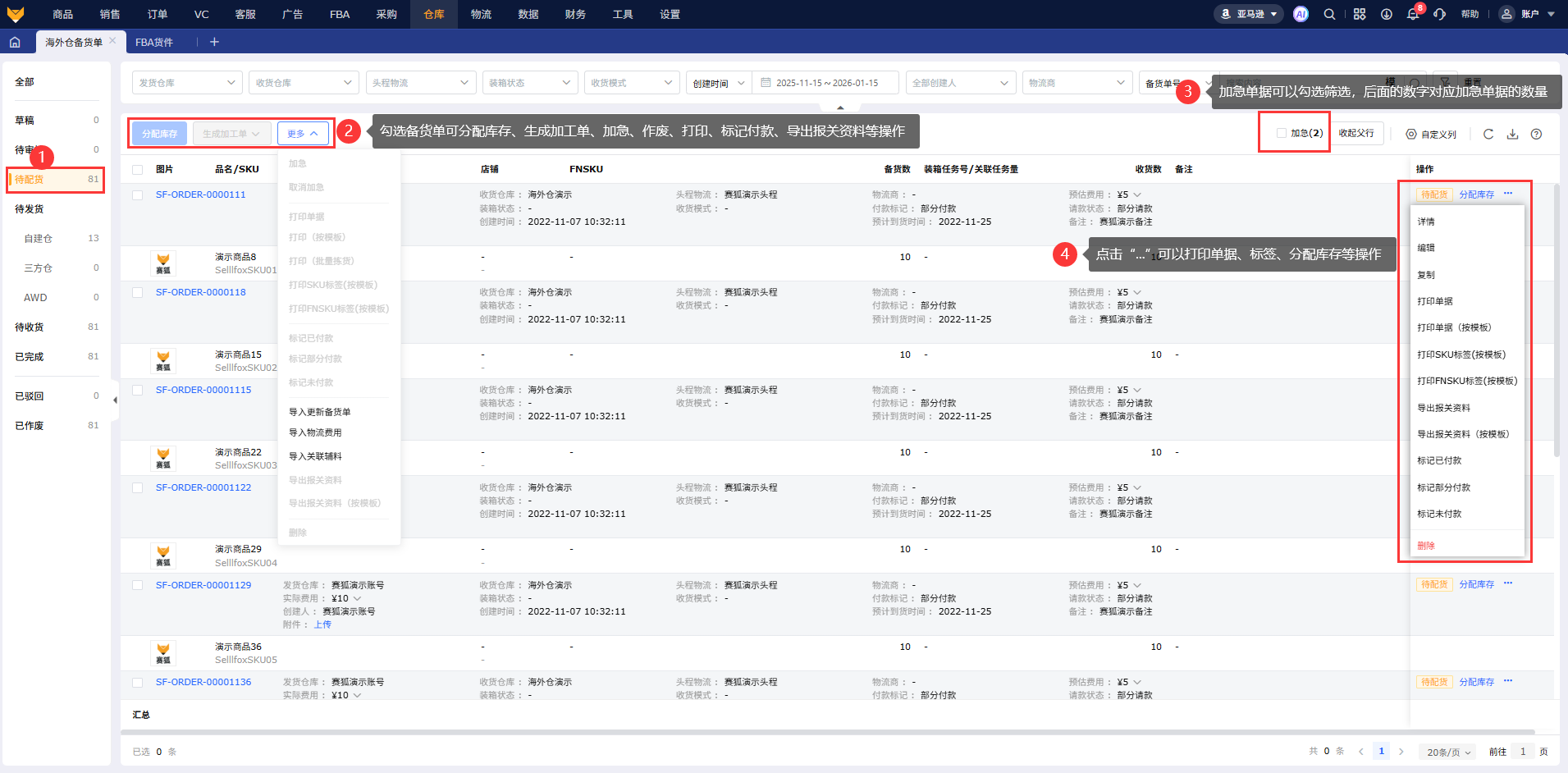Collapse the left status sidebar

pos(115,400)
